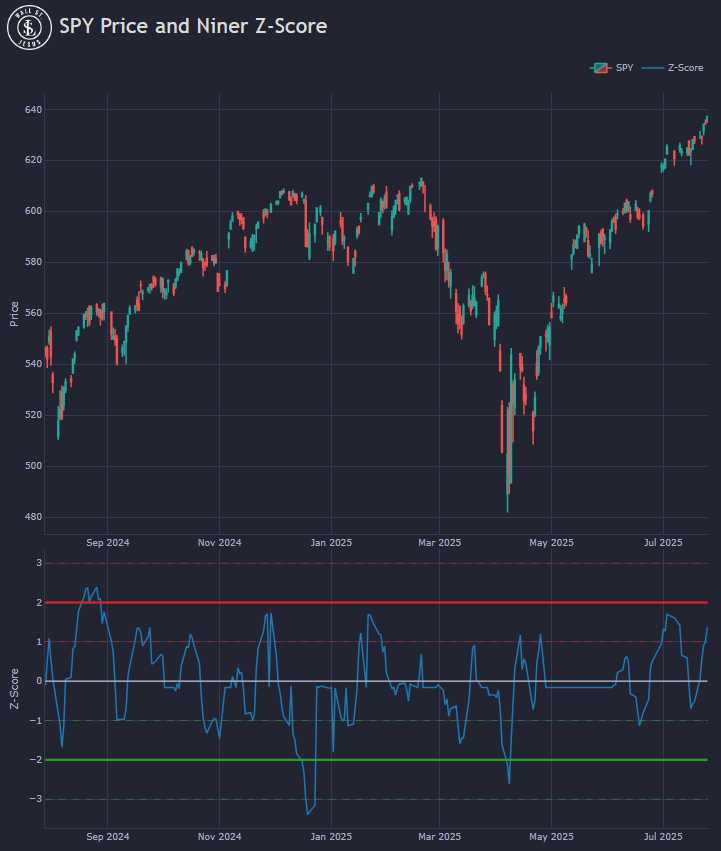Click the chart title SPY Price and Niner Z-Score
Viewport: 721px width, 851px height.
click(x=193, y=26)
